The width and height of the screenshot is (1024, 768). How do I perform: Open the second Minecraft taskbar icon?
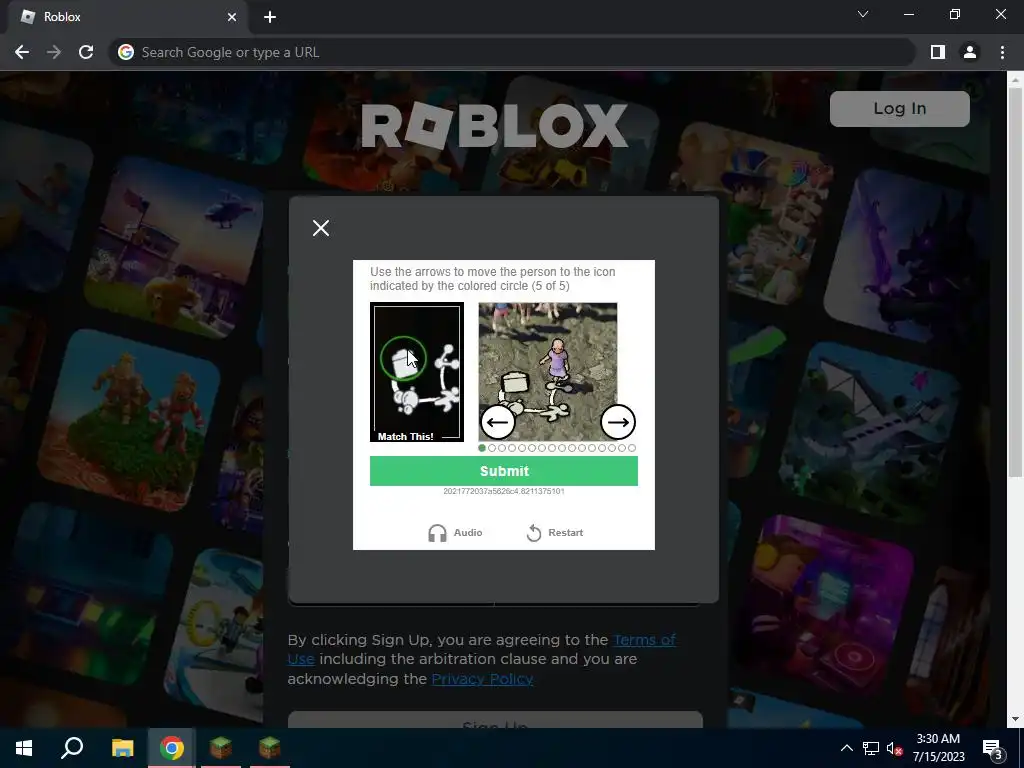270,748
